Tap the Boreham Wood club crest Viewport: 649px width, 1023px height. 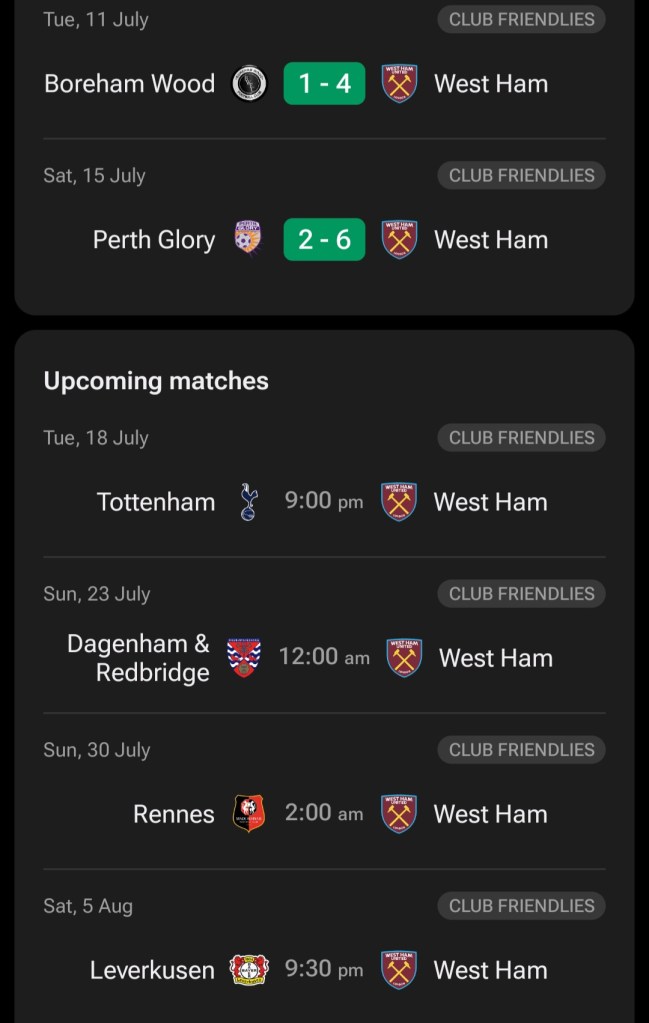(248, 84)
